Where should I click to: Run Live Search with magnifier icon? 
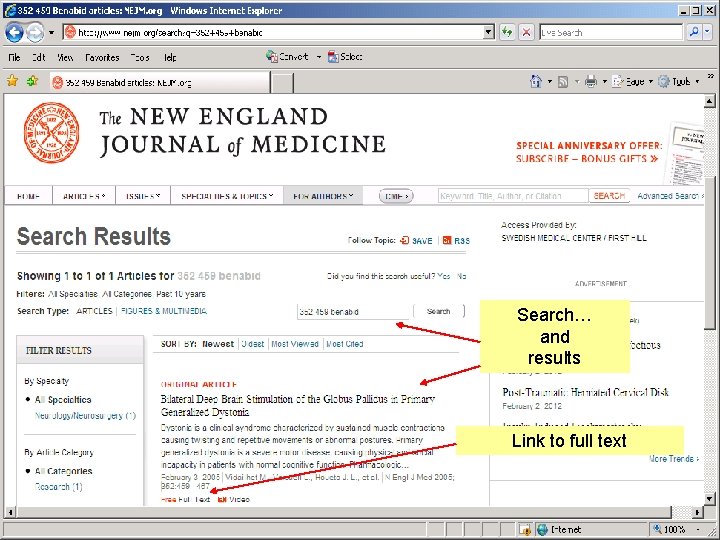pyautogui.click(x=694, y=33)
